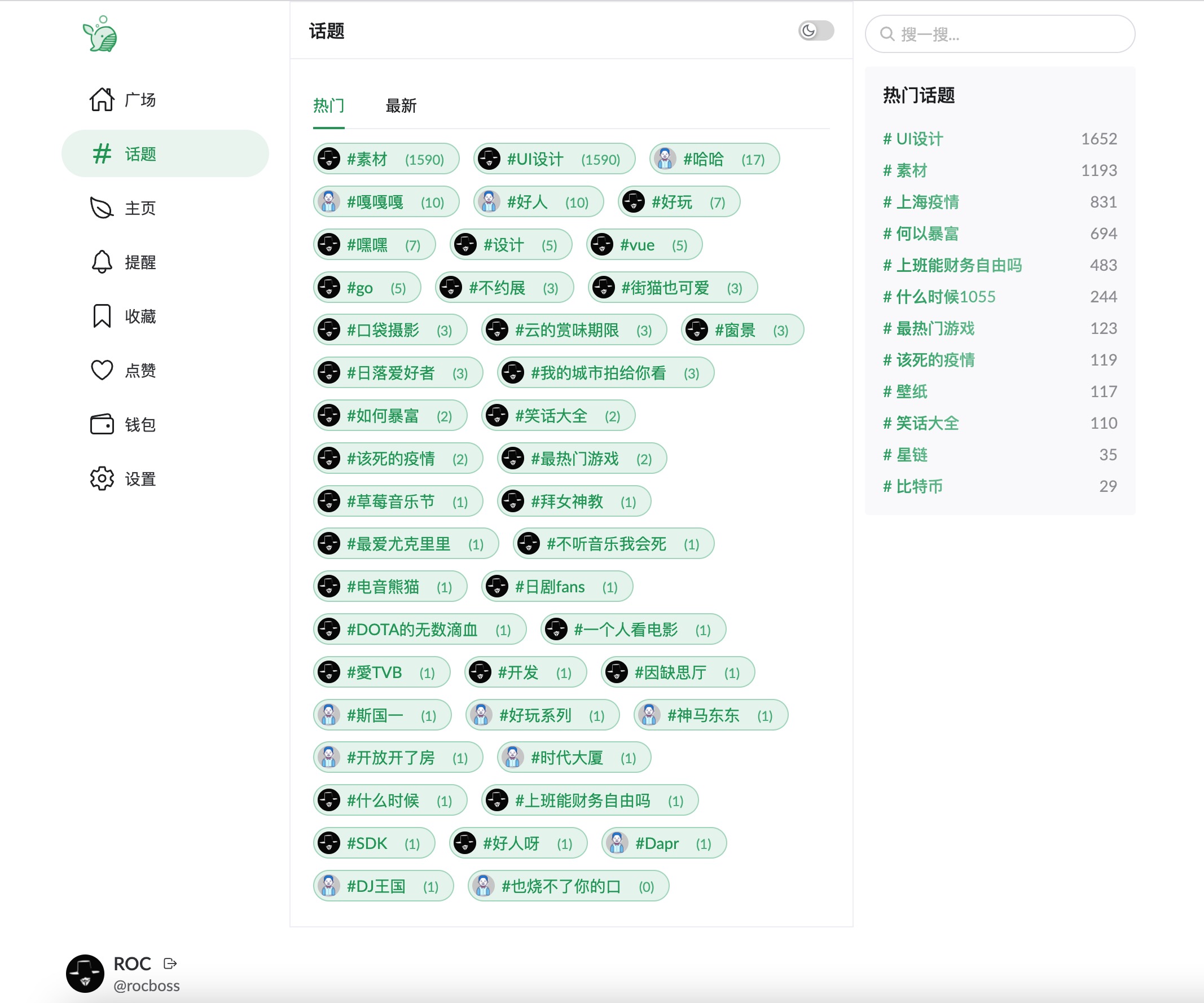This screenshot has height=1003, width=1204.
Task: Toggle dark mode moon switch
Action: [x=816, y=30]
